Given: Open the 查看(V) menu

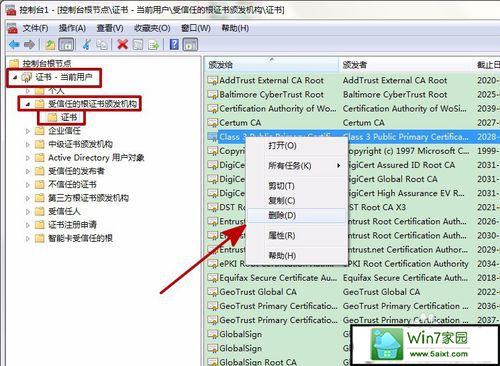Looking at the screenshot, I should coord(110,28).
